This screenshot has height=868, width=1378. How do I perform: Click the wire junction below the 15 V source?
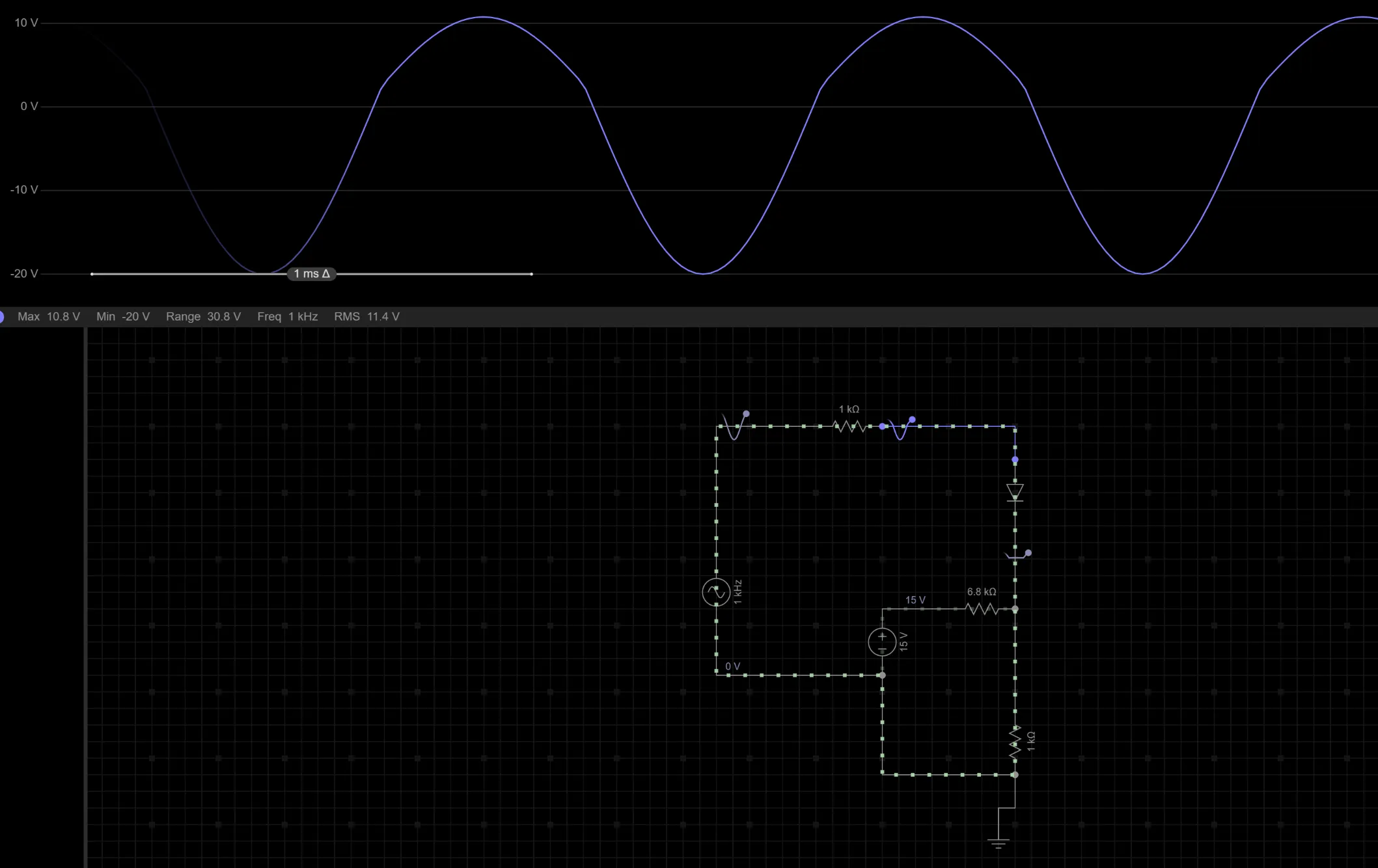(x=882, y=675)
